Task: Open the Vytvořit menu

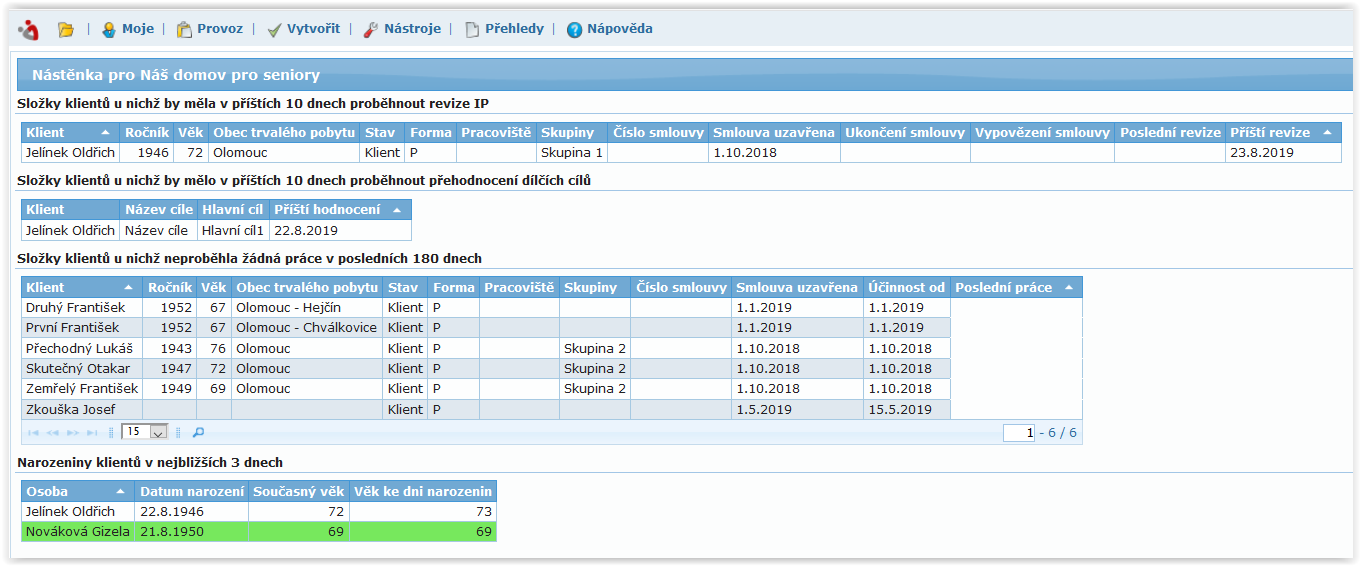Action: (x=304, y=29)
